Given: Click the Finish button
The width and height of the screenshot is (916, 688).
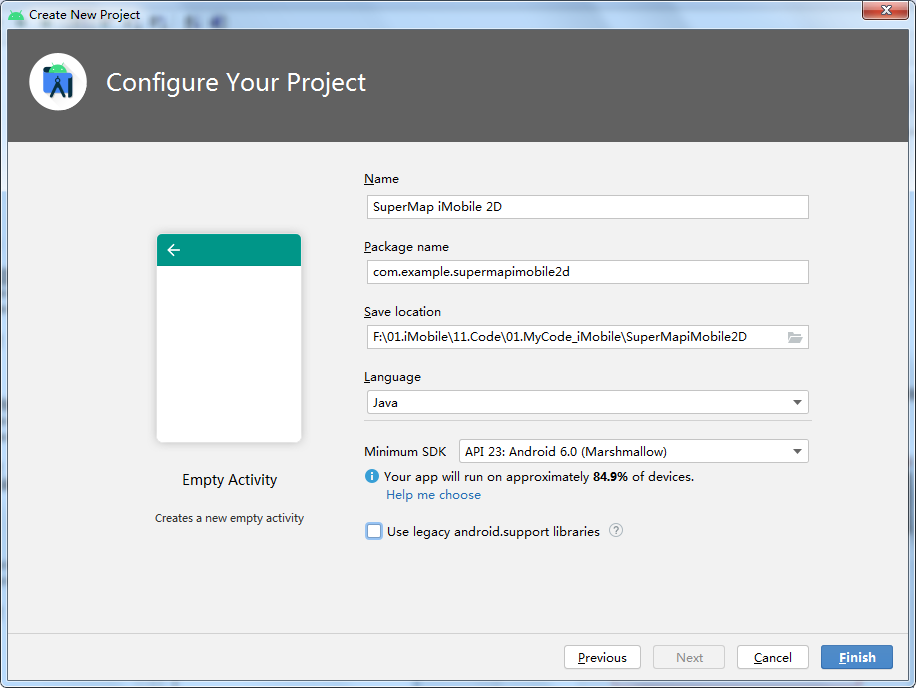Looking at the screenshot, I should click(856, 657).
